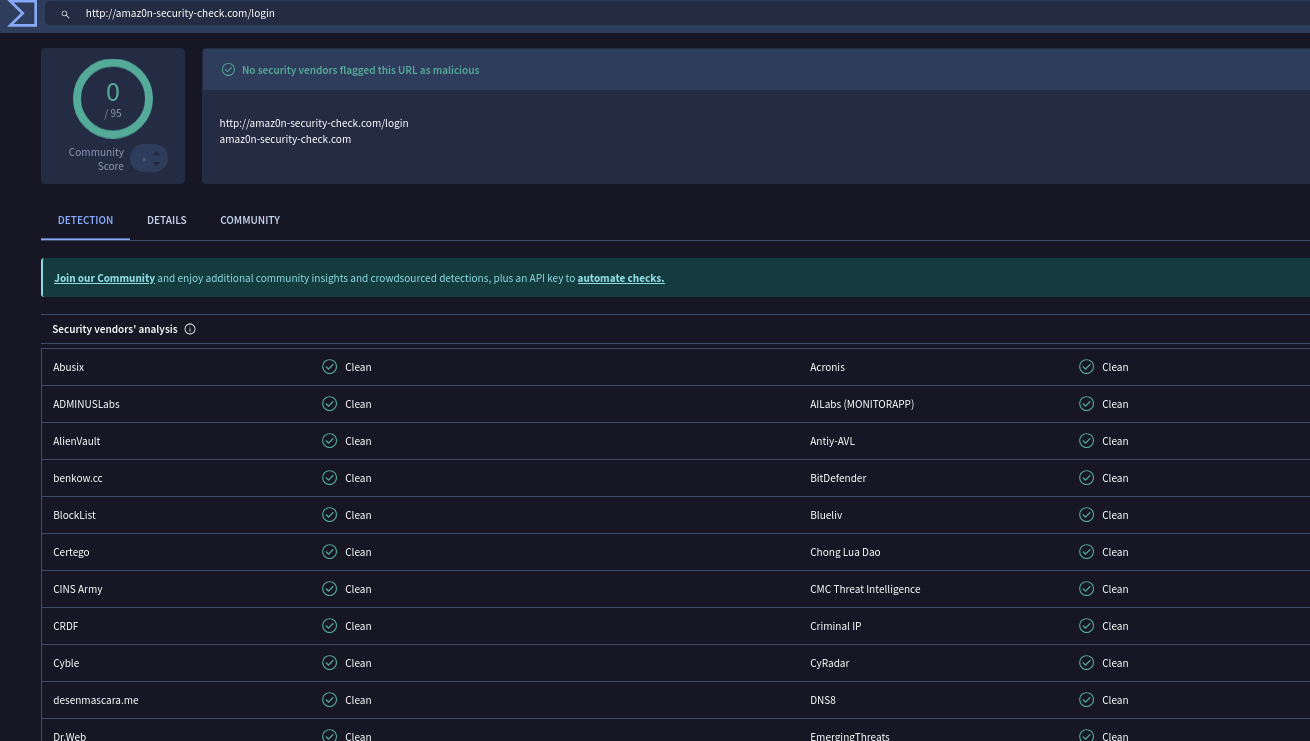Click the Clean checkmark beside EmergingThreats
The height and width of the screenshot is (741, 1310).
[x=1086, y=735]
